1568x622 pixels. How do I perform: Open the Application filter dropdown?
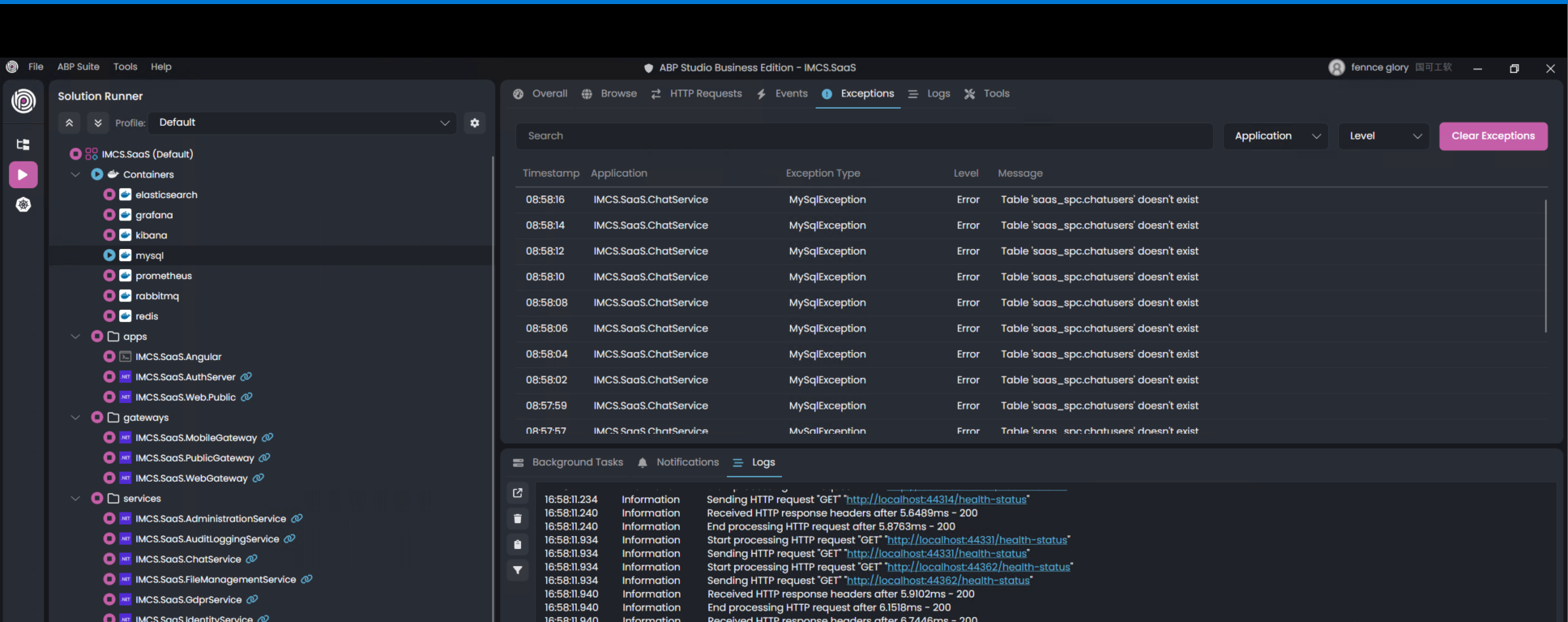coord(1276,136)
